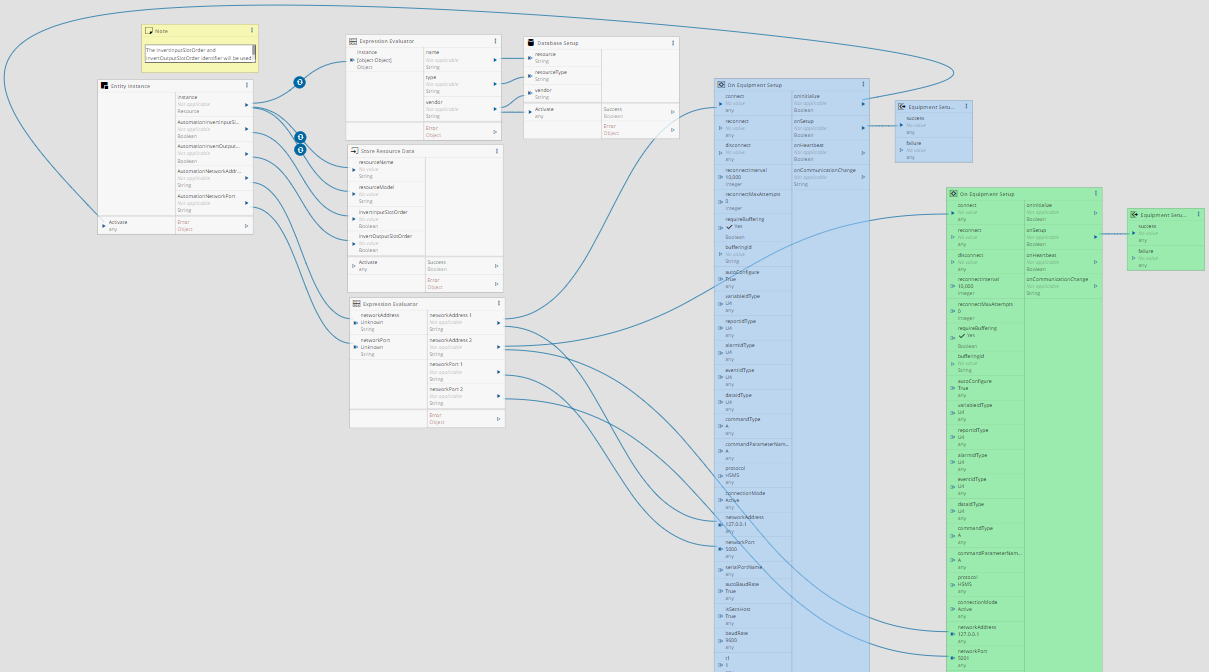Click Error output arrow of Store Resource Data
Image resolution: width=1209 pixels, height=672 pixels.
coord(496,284)
